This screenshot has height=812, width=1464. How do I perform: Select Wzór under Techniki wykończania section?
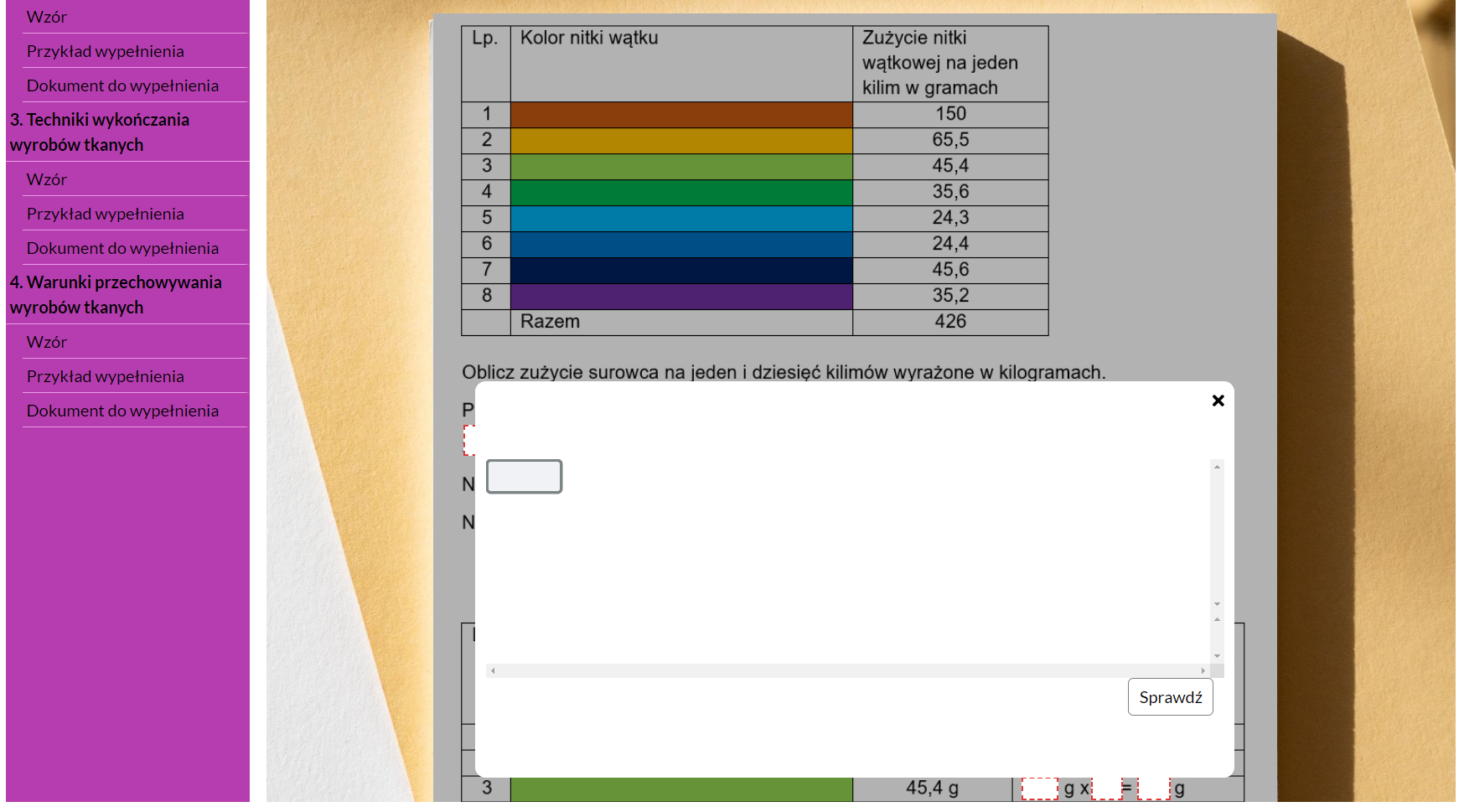(47, 179)
